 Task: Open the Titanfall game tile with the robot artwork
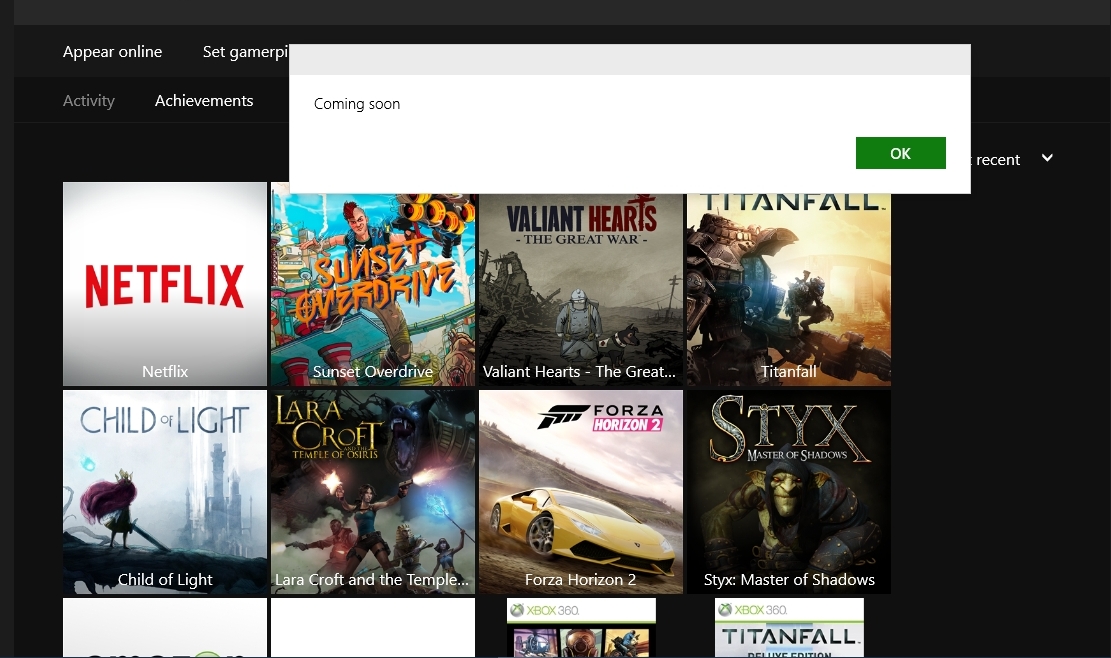[789, 290]
